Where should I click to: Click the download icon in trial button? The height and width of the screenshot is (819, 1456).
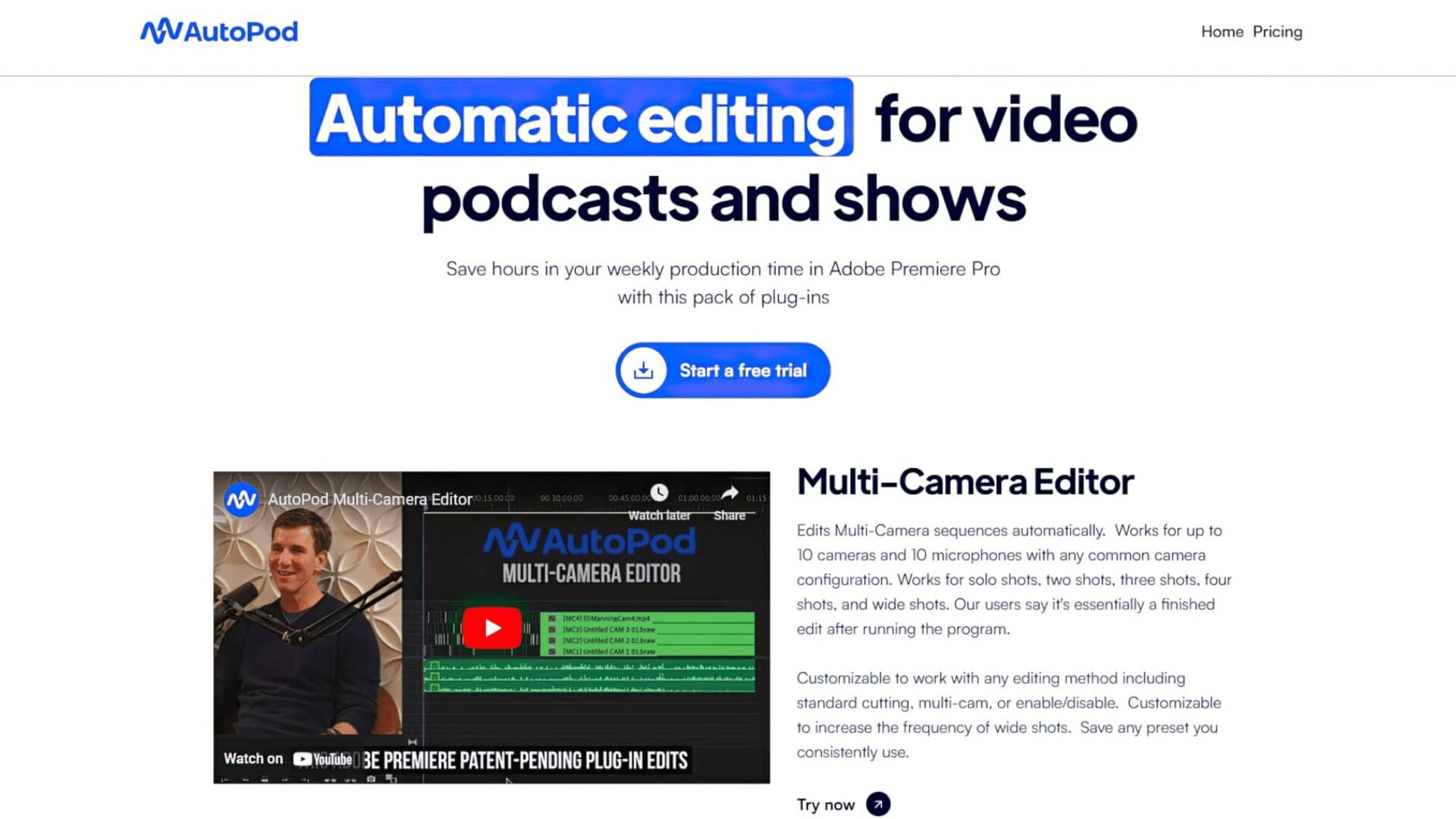643,370
